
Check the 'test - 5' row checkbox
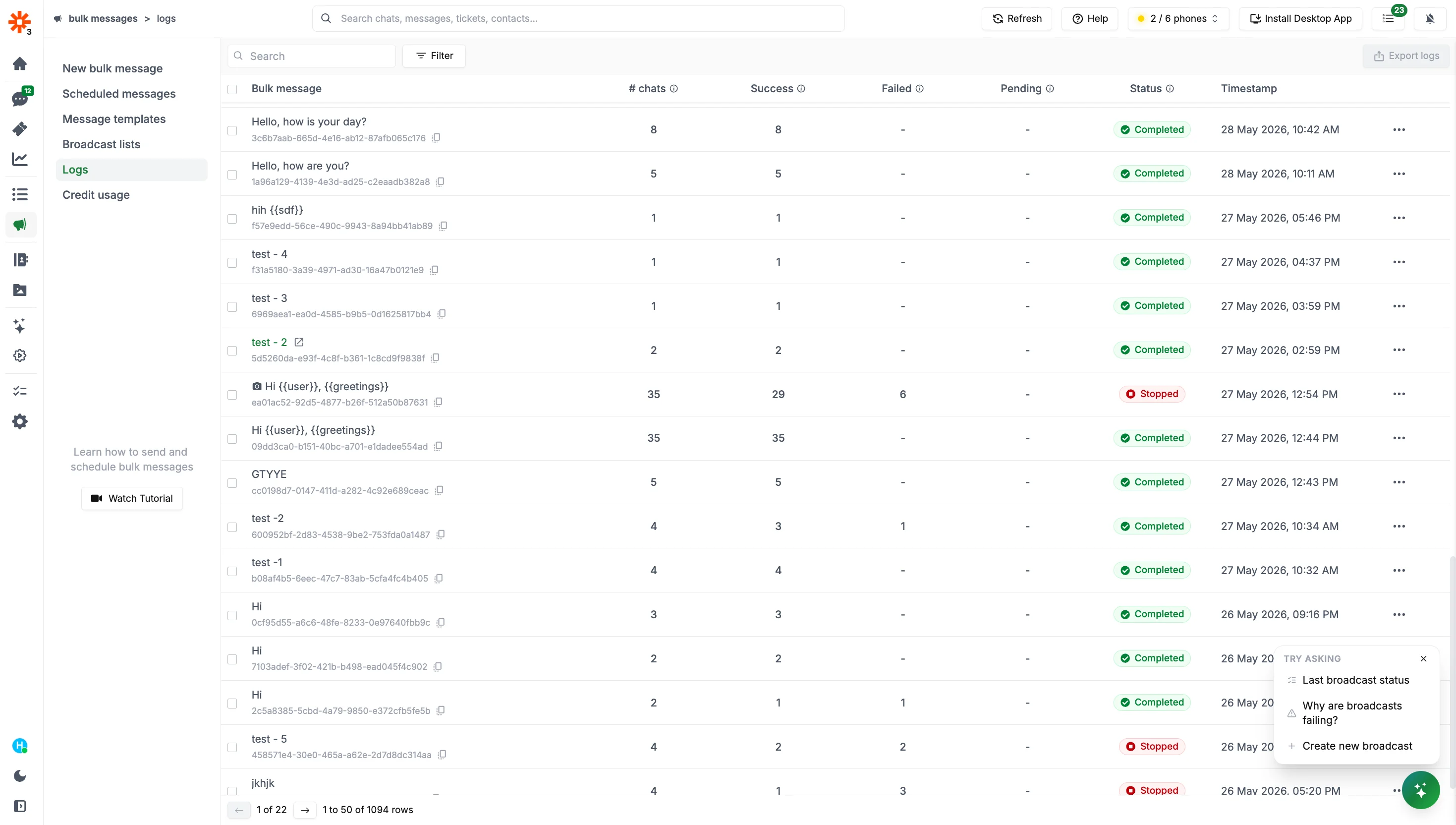(232, 747)
